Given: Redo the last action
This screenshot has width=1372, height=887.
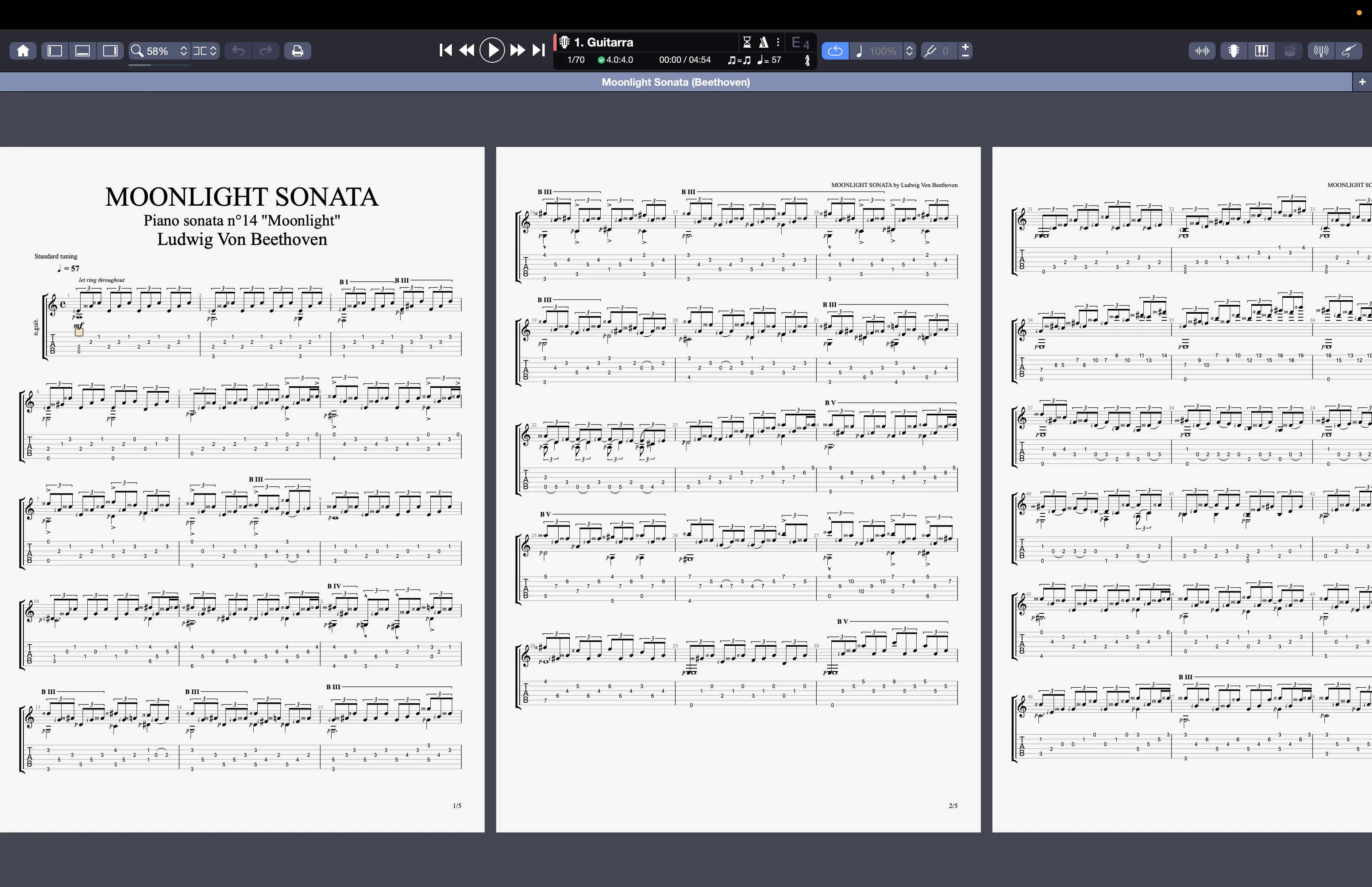Looking at the screenshot, I should (x=266, y=51).
